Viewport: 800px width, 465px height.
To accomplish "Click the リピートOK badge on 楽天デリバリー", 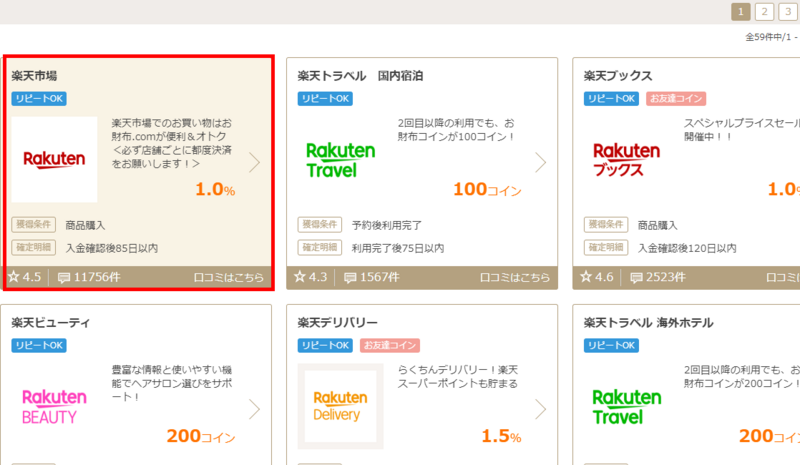I will [325, 345].
